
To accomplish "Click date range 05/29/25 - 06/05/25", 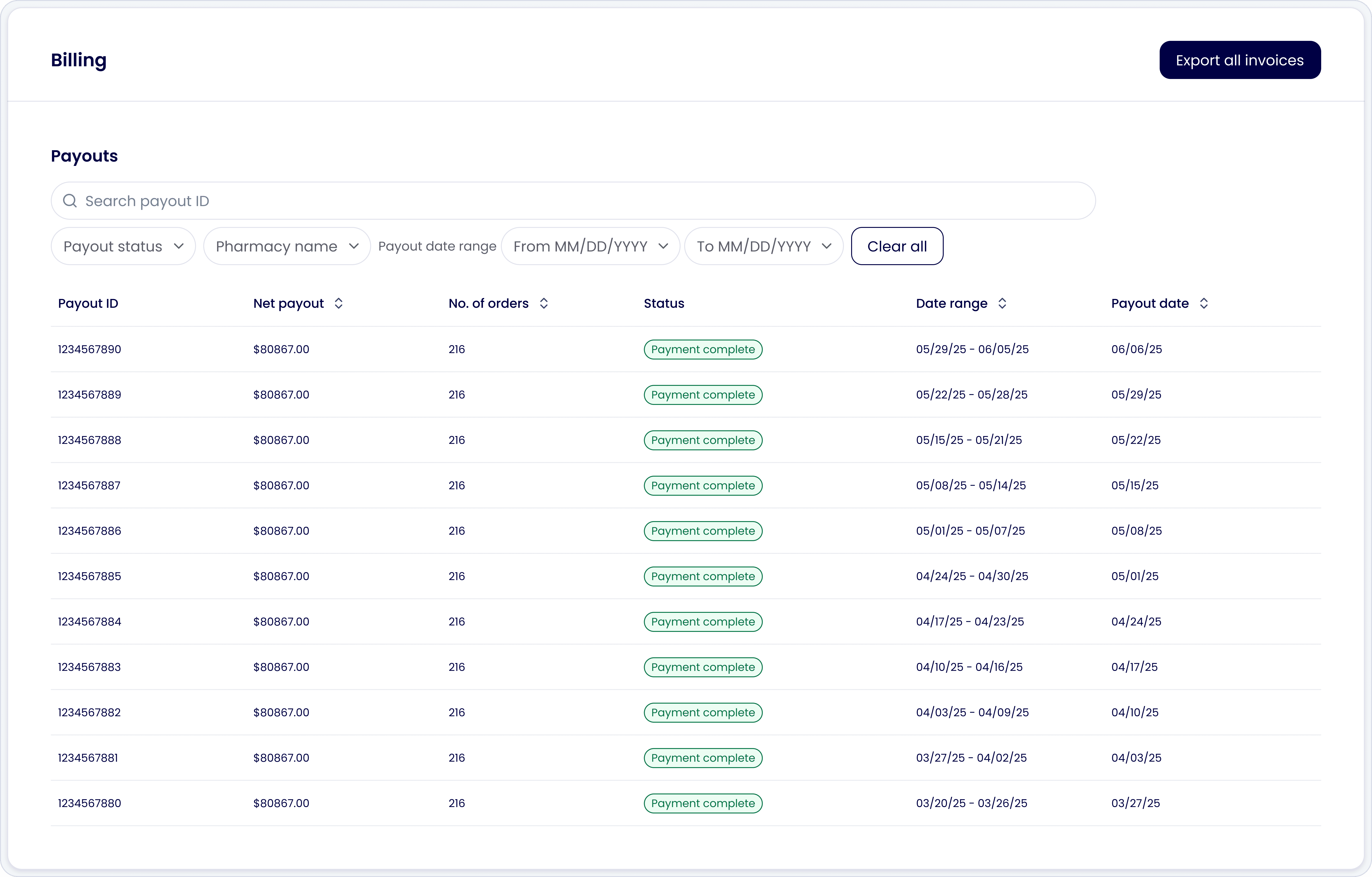I will [972, 349].
